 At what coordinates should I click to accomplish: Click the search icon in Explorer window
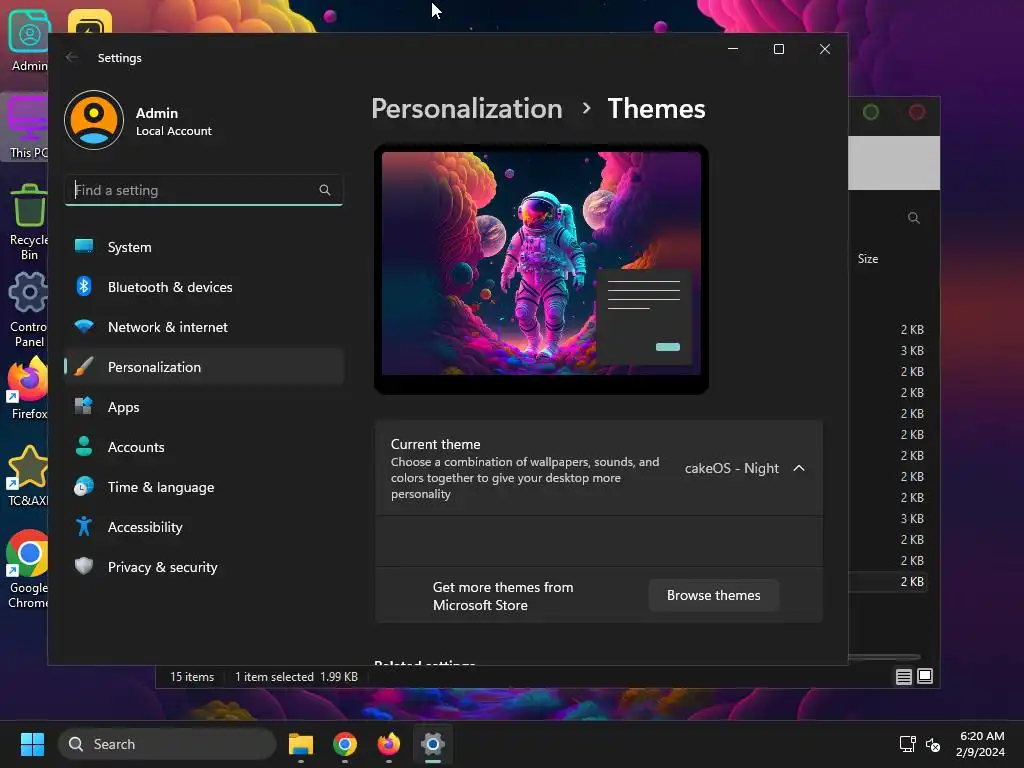914,218
